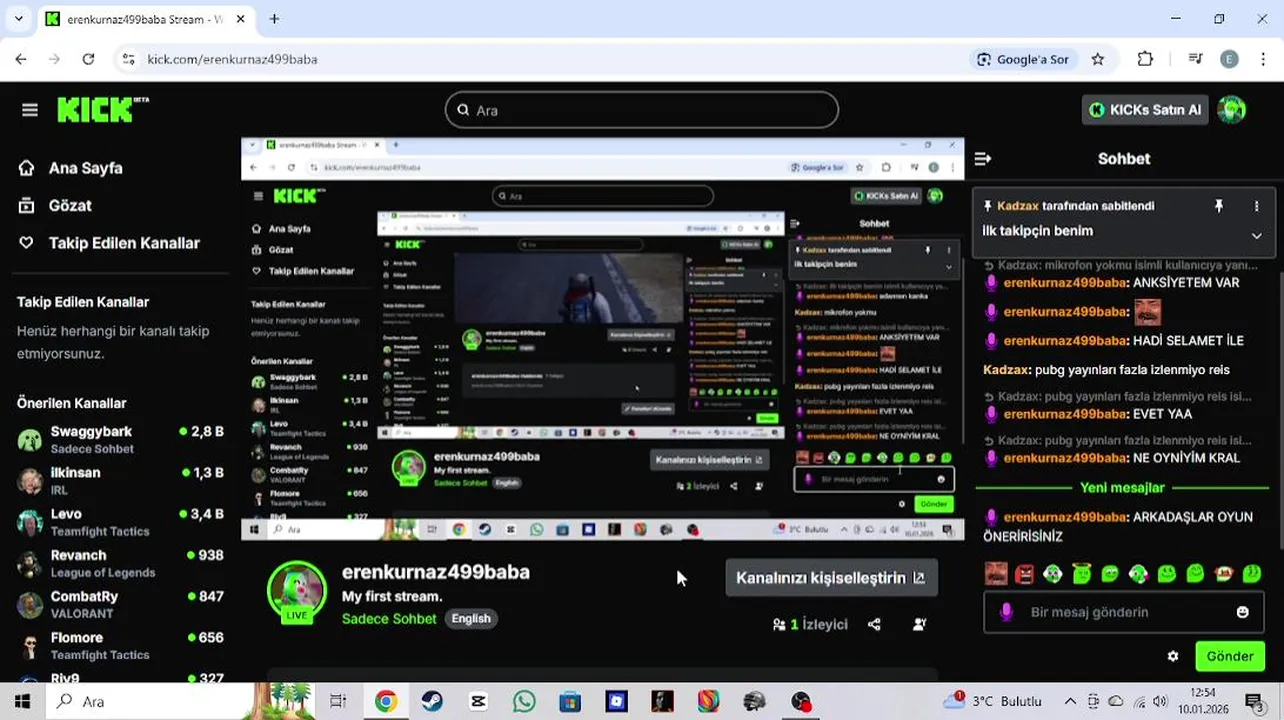Collapse the Sohbet chat panel
This screenshot has height=720, width=1284.
tap(983, 158)
